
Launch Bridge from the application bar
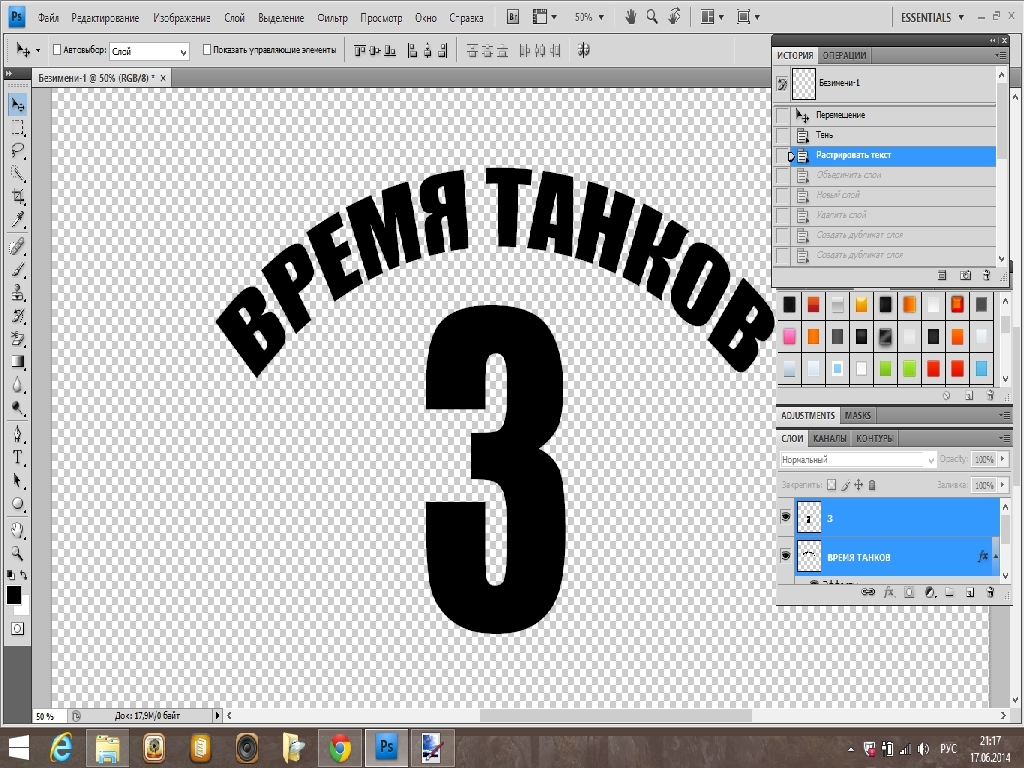[x=513, y=17]
